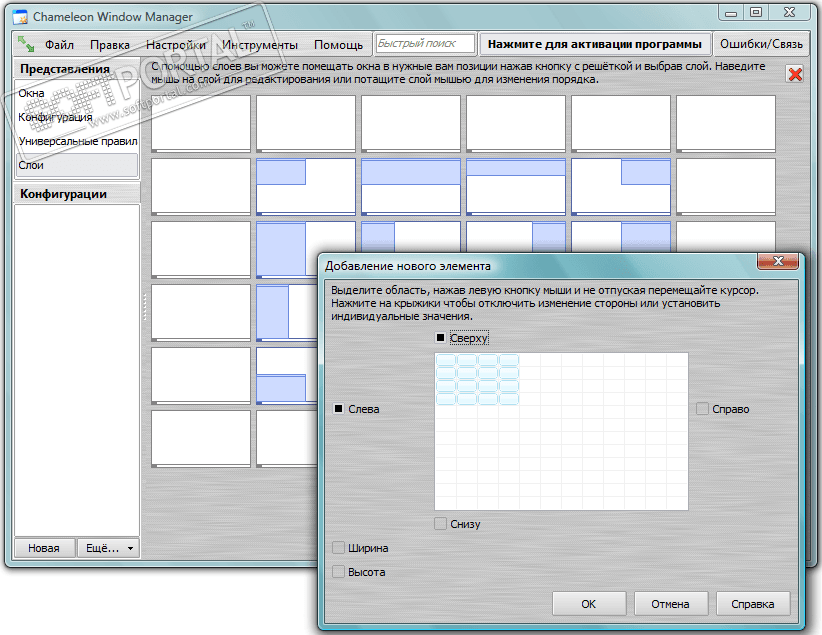
Task: Open the Файл menu
Action: pos(59,45)
